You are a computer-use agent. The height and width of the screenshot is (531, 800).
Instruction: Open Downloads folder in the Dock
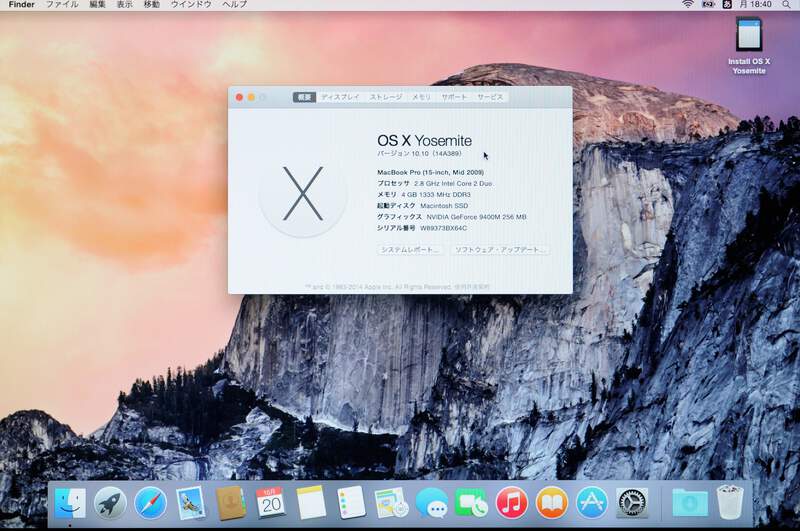(690, 503)
